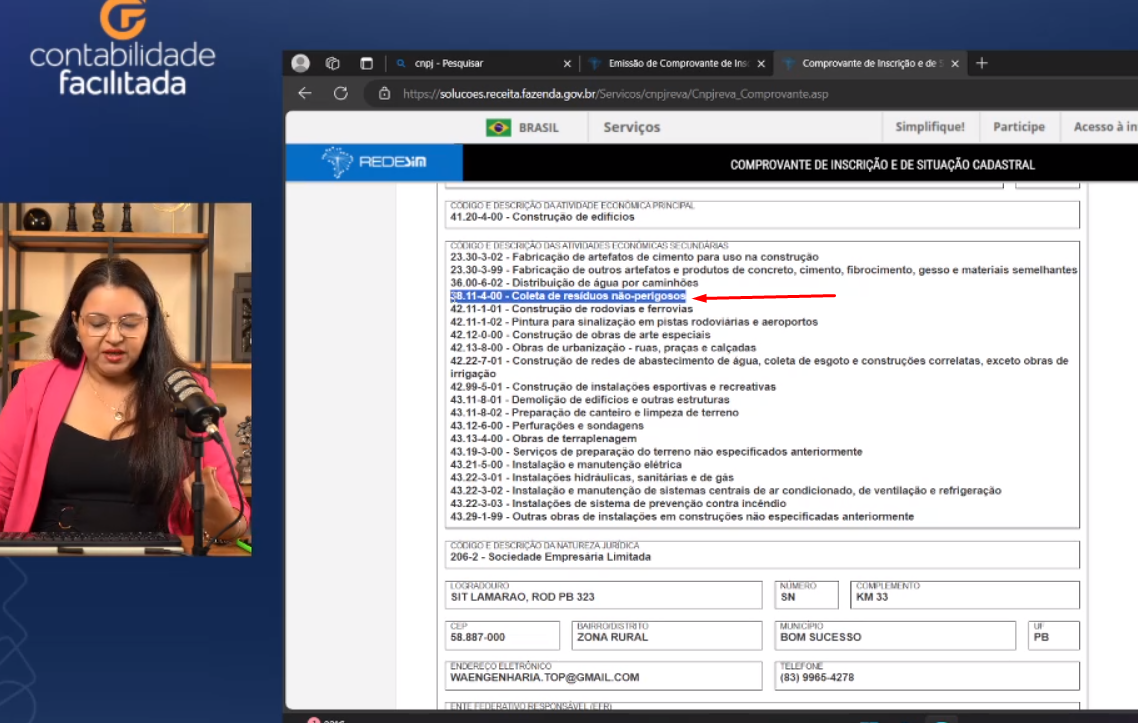Click '43.29-1-99 - Outras obras de instalações' line
The height and width of the screenshot is (723, 1138).
[681, 517]
